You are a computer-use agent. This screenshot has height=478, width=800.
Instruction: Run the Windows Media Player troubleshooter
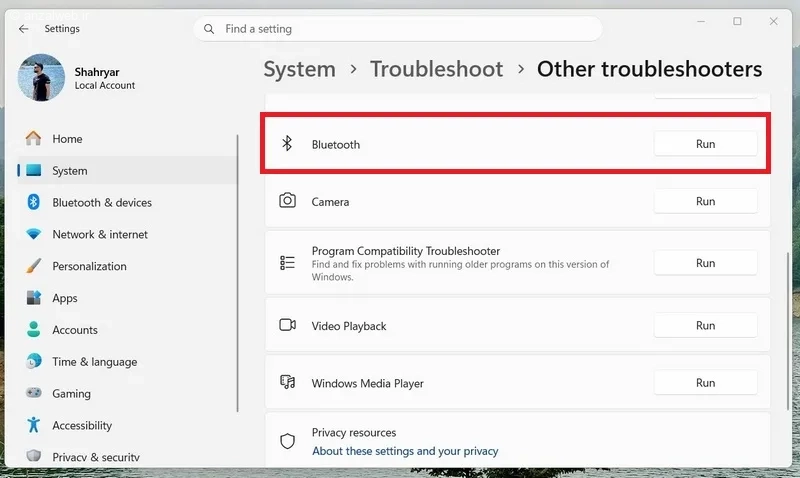pyautogui.click(x=705, y=383)
